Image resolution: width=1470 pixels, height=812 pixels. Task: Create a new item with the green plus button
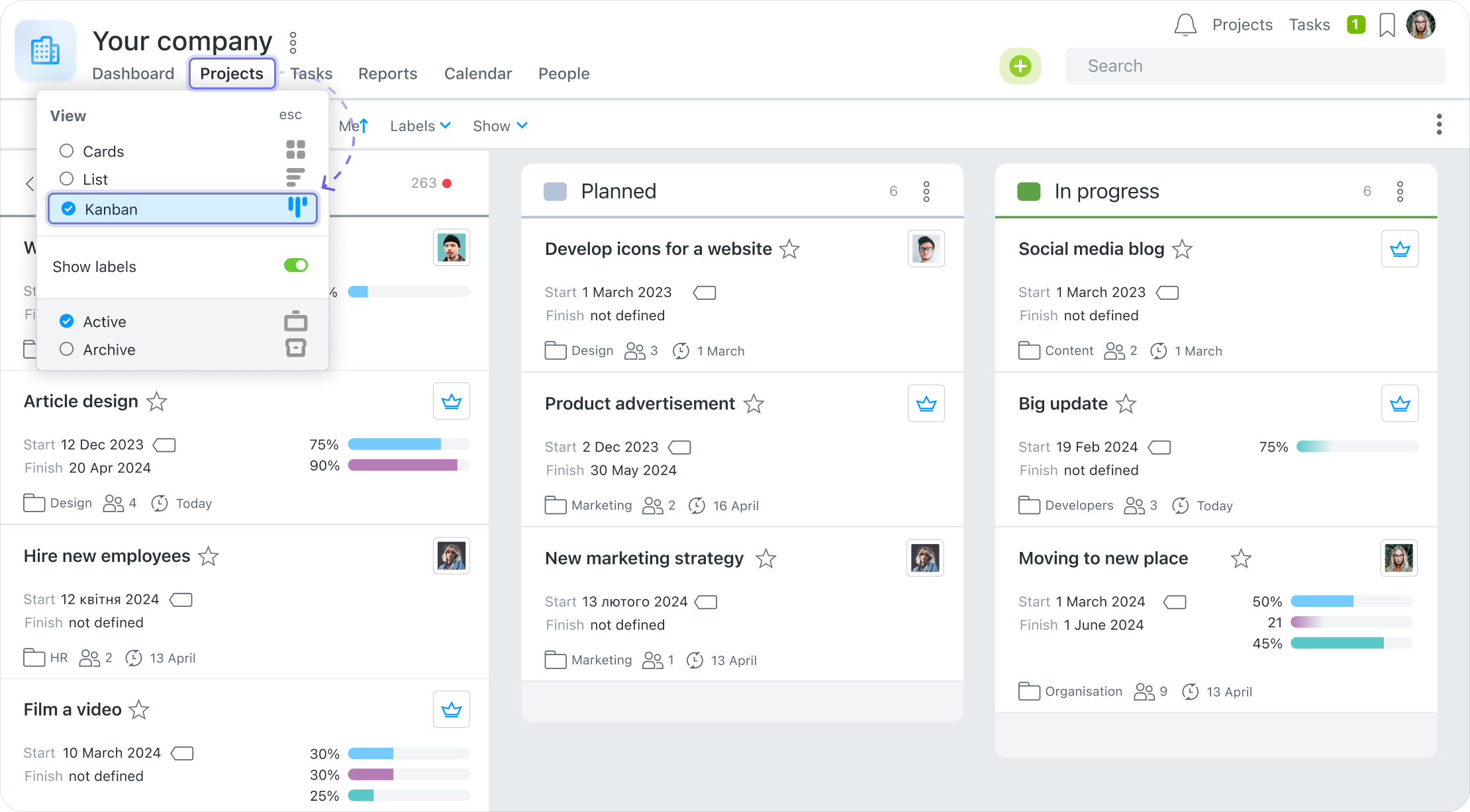(x=1020, y=66)
